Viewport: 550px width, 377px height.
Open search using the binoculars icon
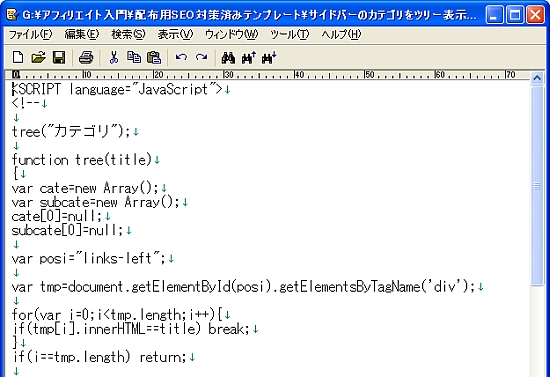coord(228,58)
